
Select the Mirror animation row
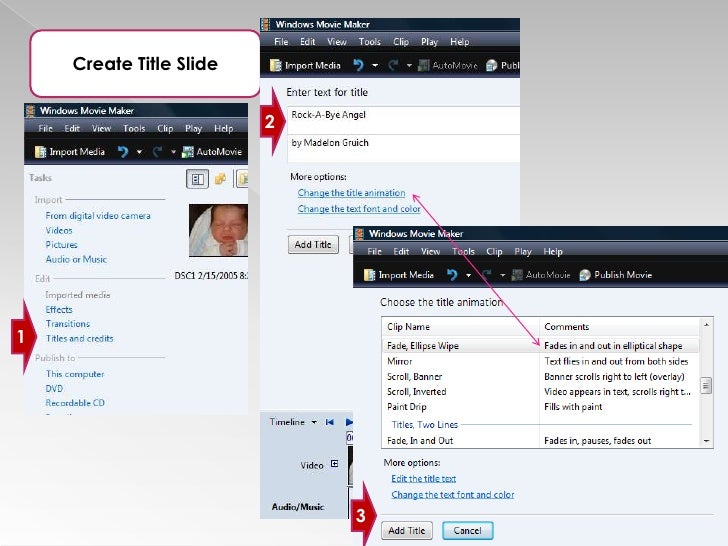click(540, 361)
